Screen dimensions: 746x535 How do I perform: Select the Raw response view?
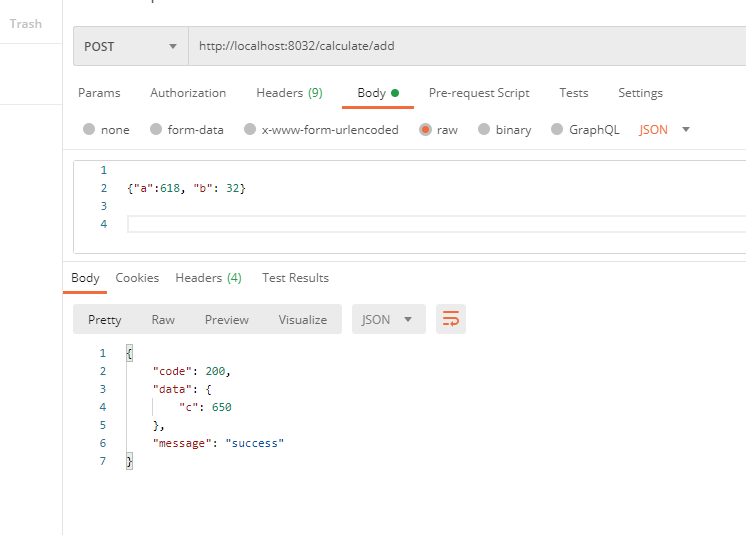[163, 320]
